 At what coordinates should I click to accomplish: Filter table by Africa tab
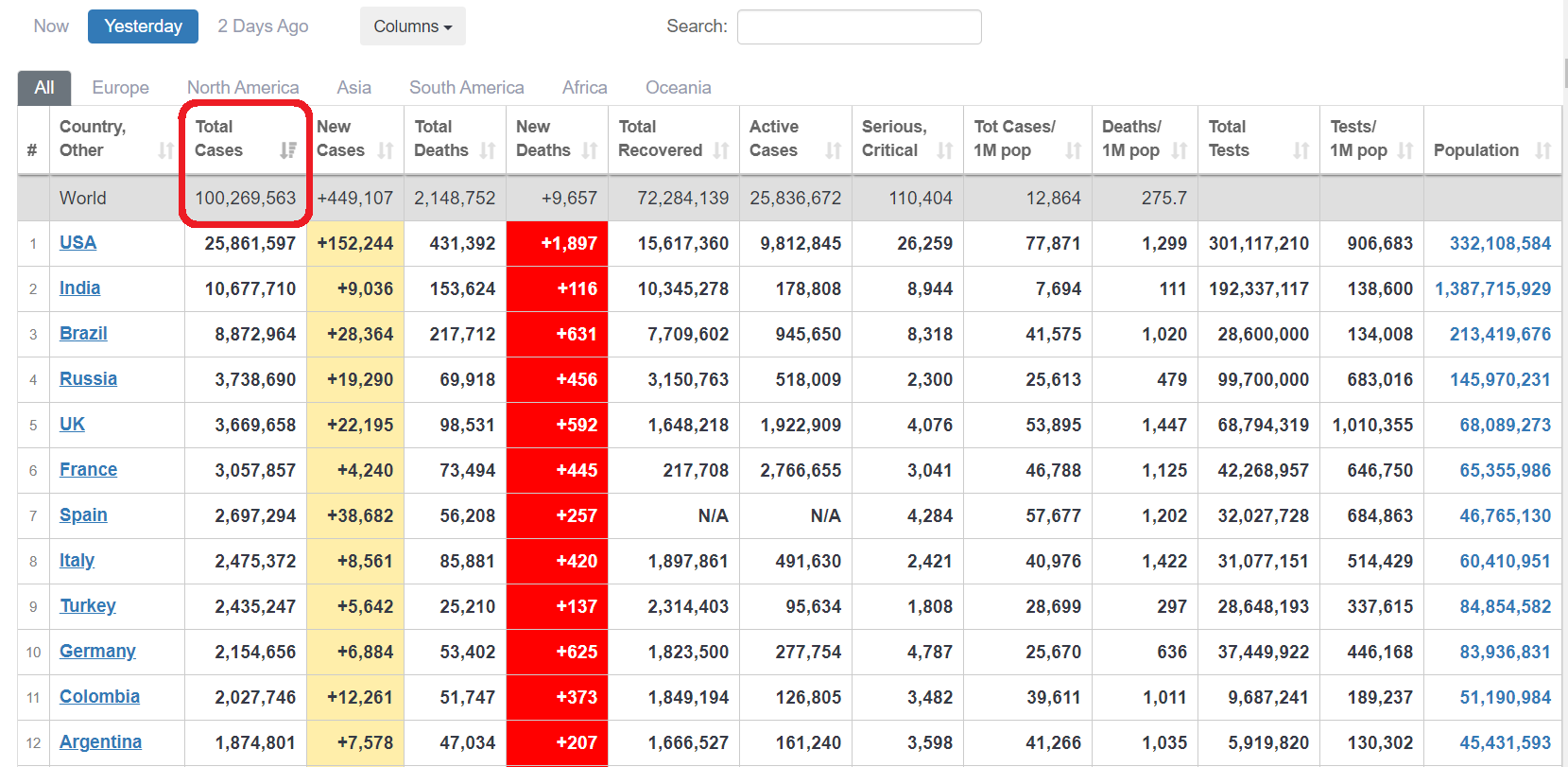coord(585,88)
